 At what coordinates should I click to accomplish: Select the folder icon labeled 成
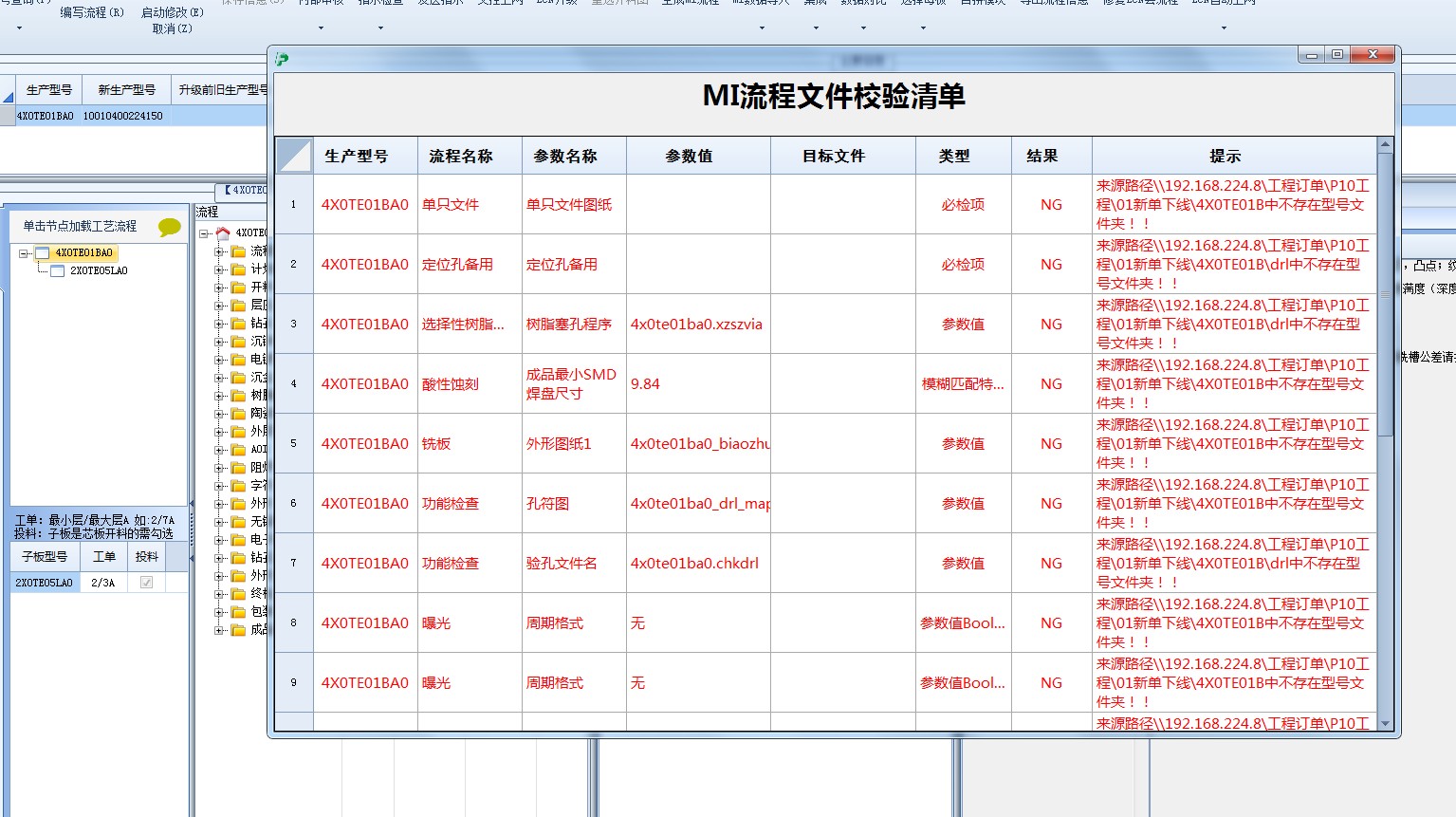[238, 630]
